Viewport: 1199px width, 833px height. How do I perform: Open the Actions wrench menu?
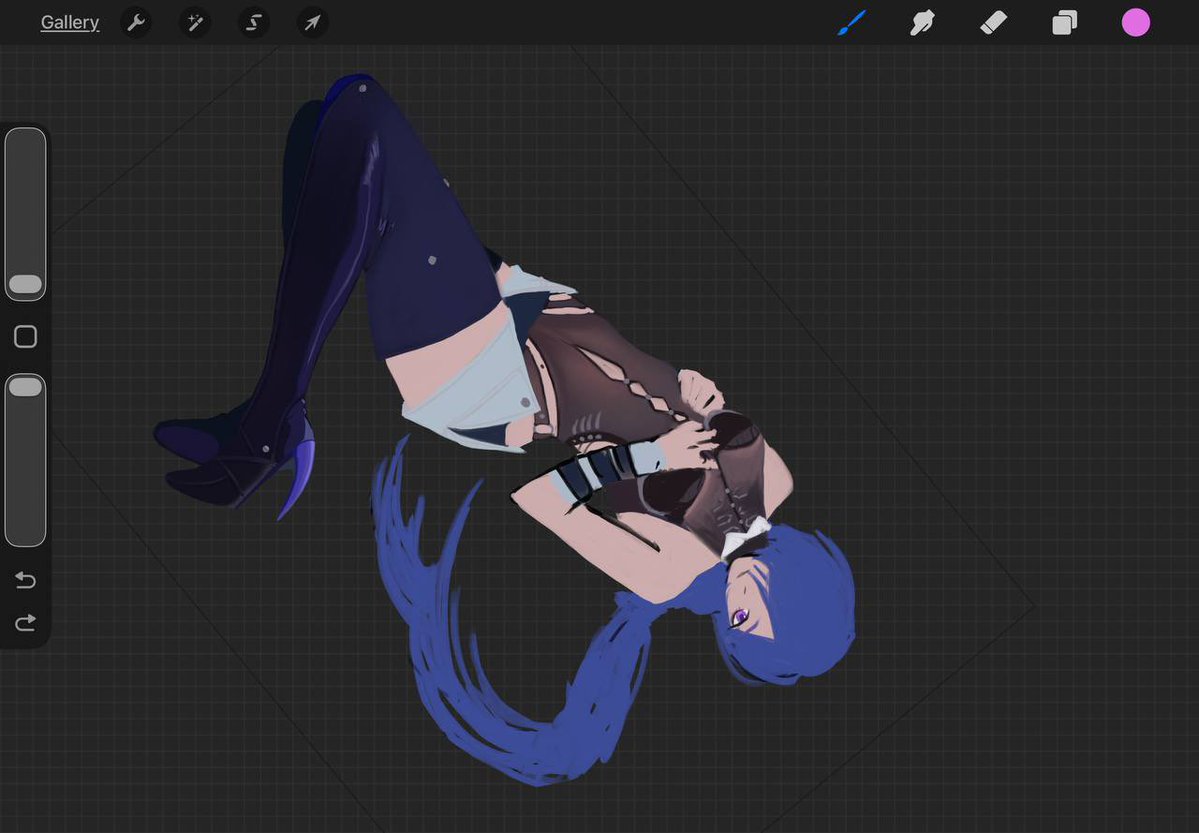[136, 23]
